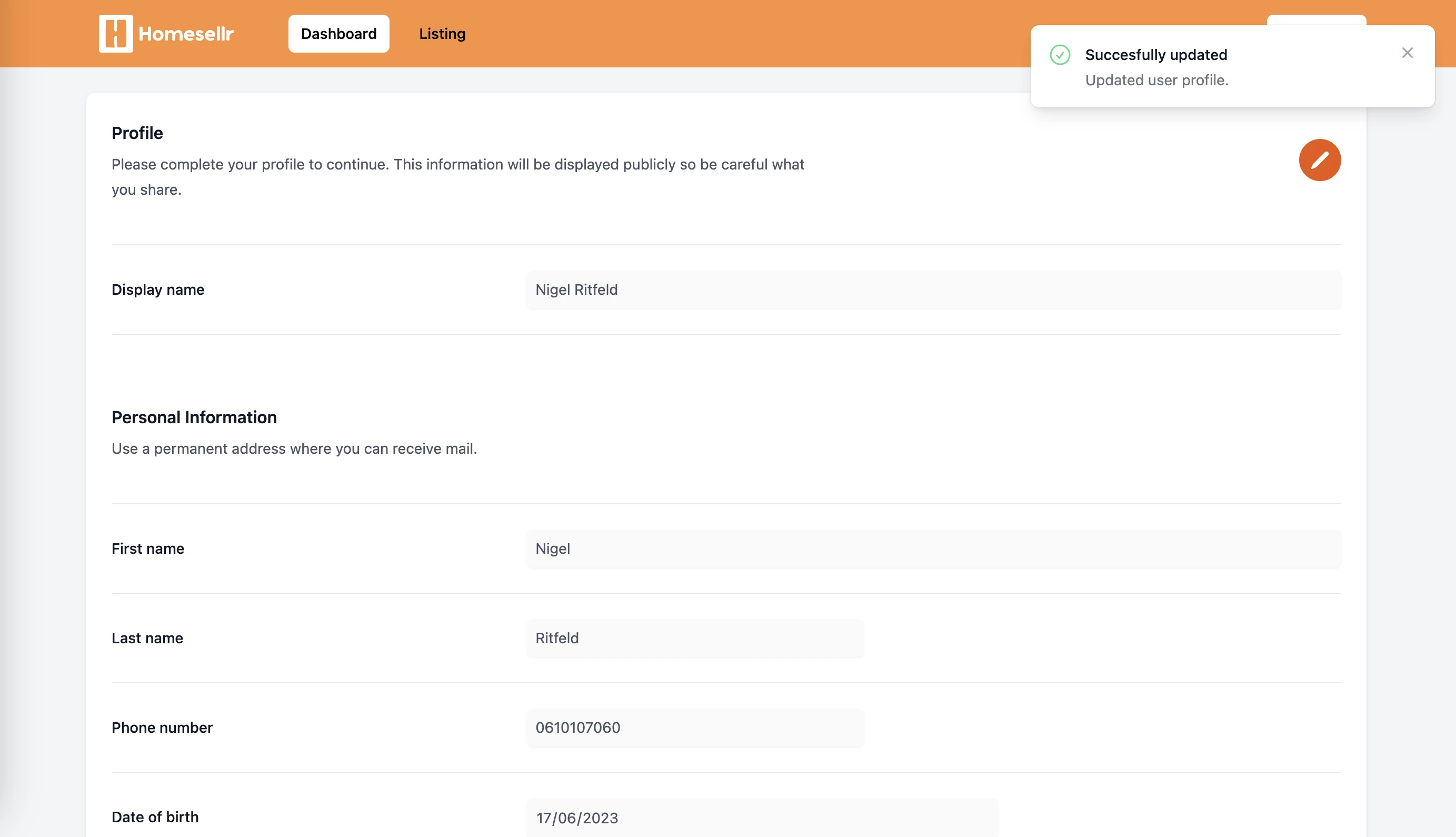
Task: Switch to the Listing tab
Action: click(x=442, y=33)
